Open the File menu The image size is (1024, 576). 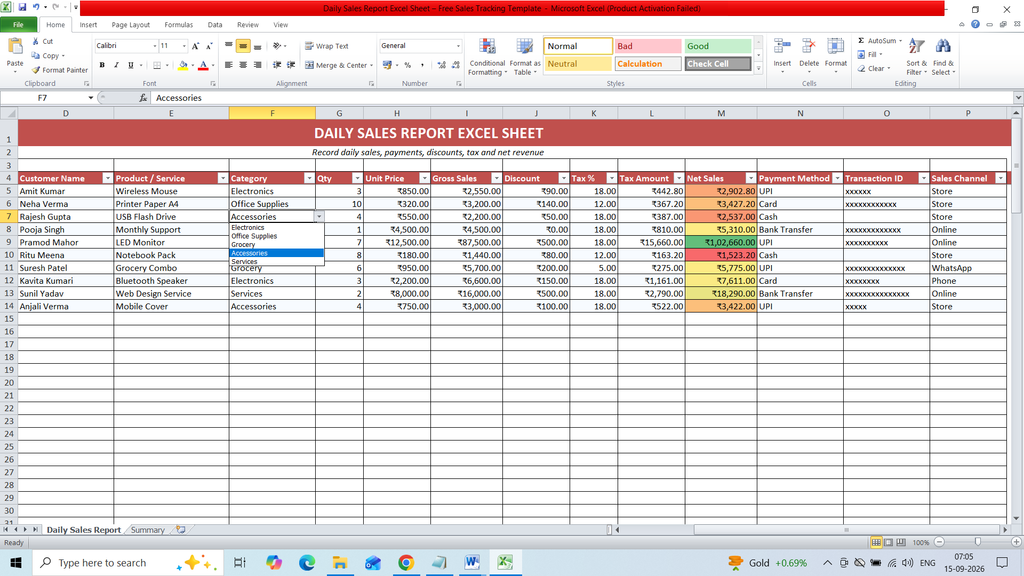[x=18, y=25]
